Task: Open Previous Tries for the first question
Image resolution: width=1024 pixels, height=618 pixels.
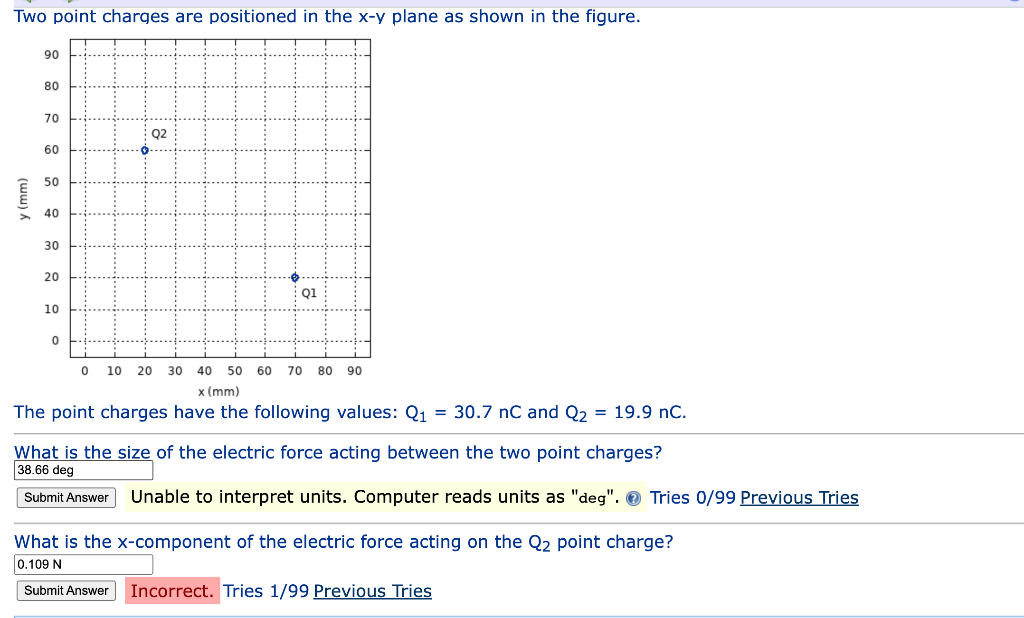Action: point(799,497)
